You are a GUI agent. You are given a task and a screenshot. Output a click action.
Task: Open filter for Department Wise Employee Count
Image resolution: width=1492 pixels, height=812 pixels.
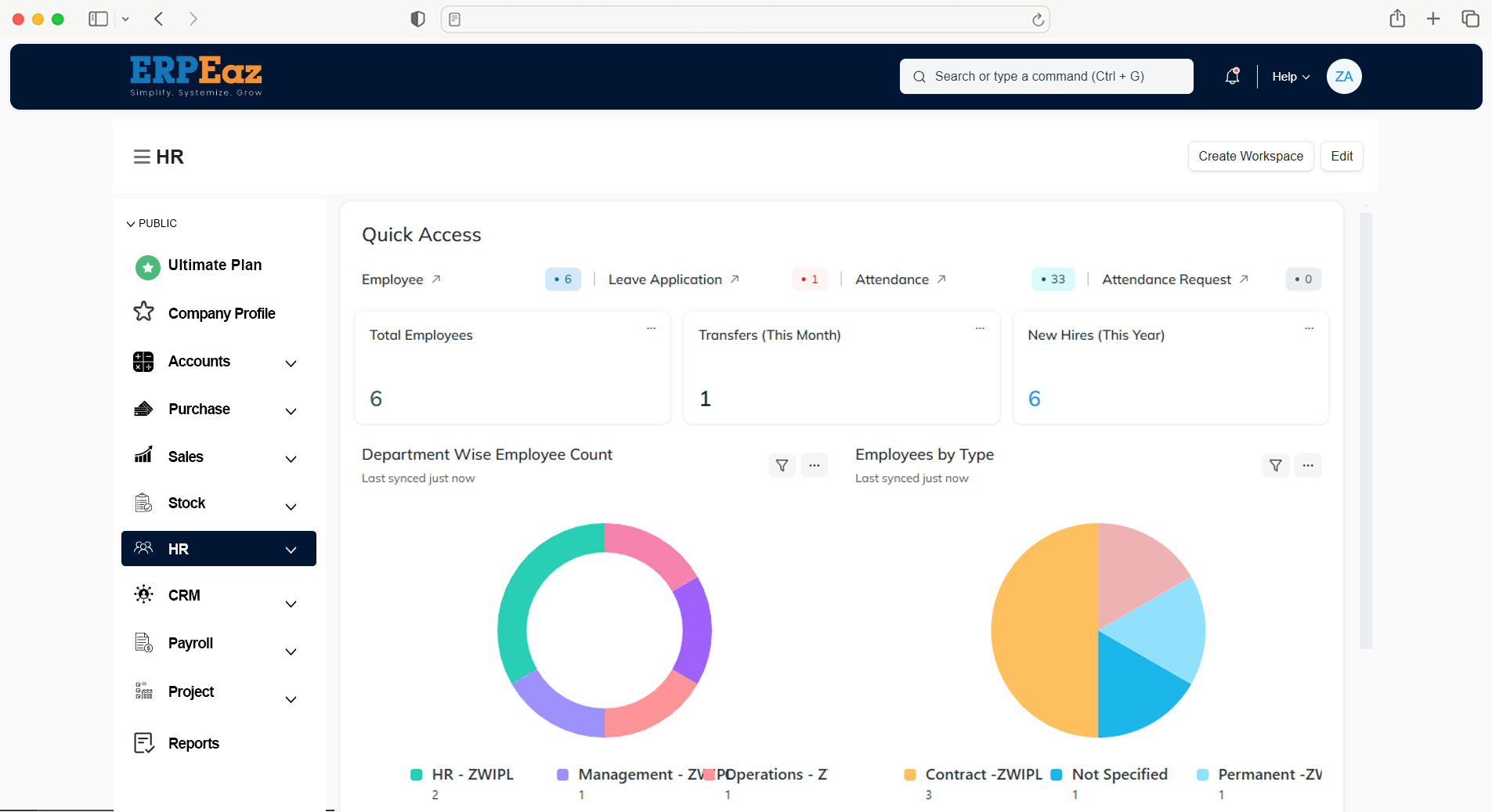pos(782,465)
